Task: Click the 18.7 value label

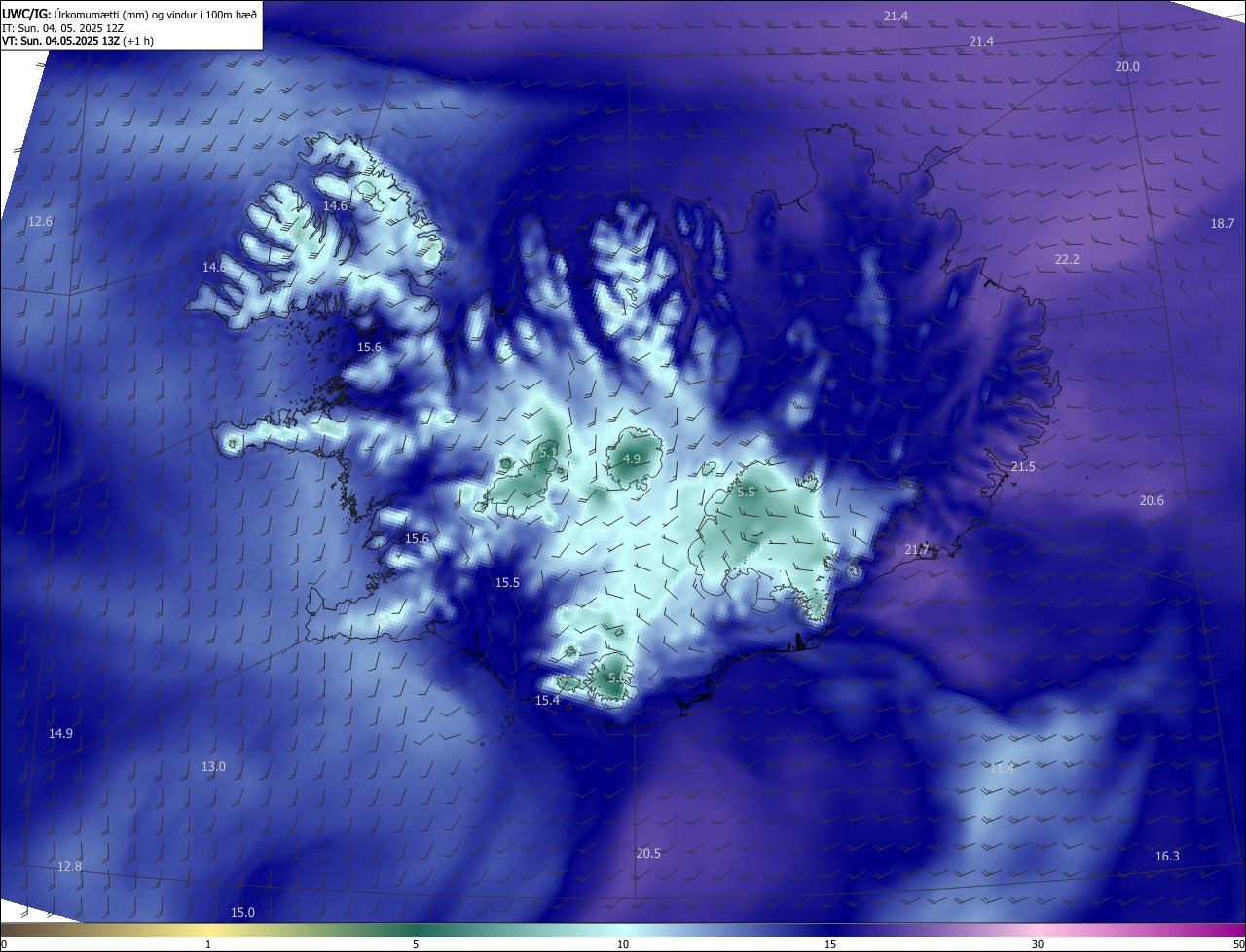Action: [x=1223, y=224]
